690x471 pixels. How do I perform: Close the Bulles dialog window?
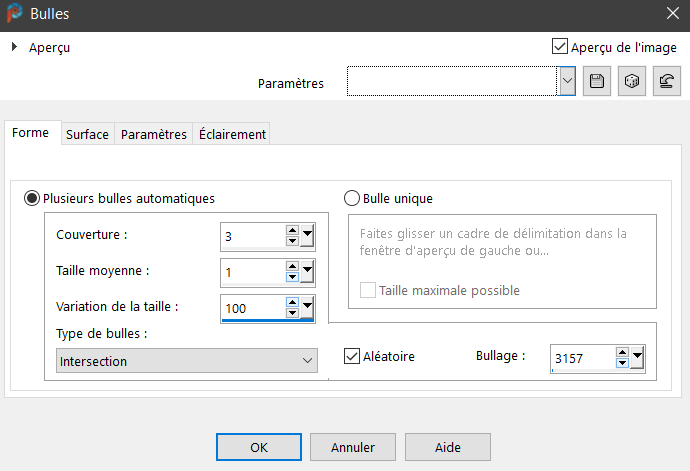coord(671,14)
